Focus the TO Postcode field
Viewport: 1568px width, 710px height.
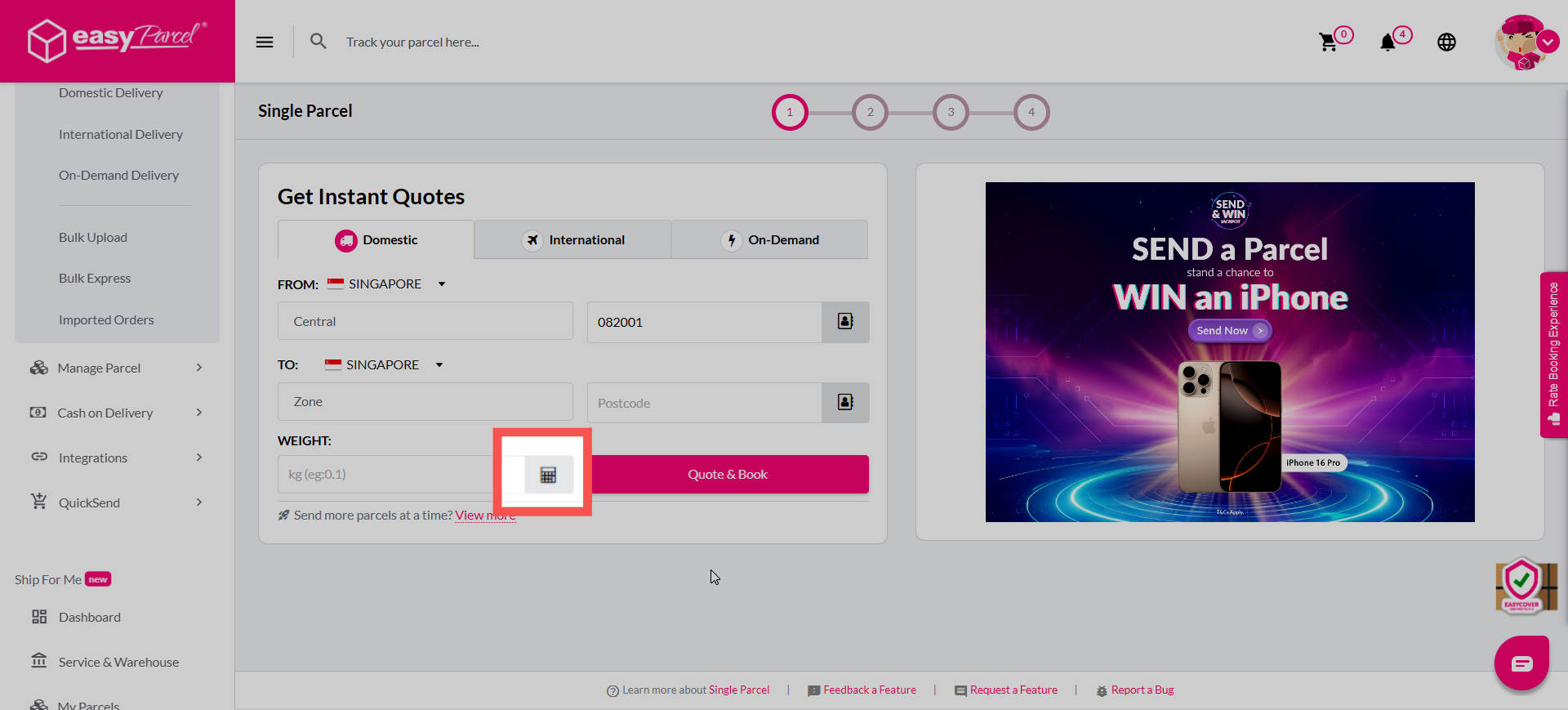(705, 403)
